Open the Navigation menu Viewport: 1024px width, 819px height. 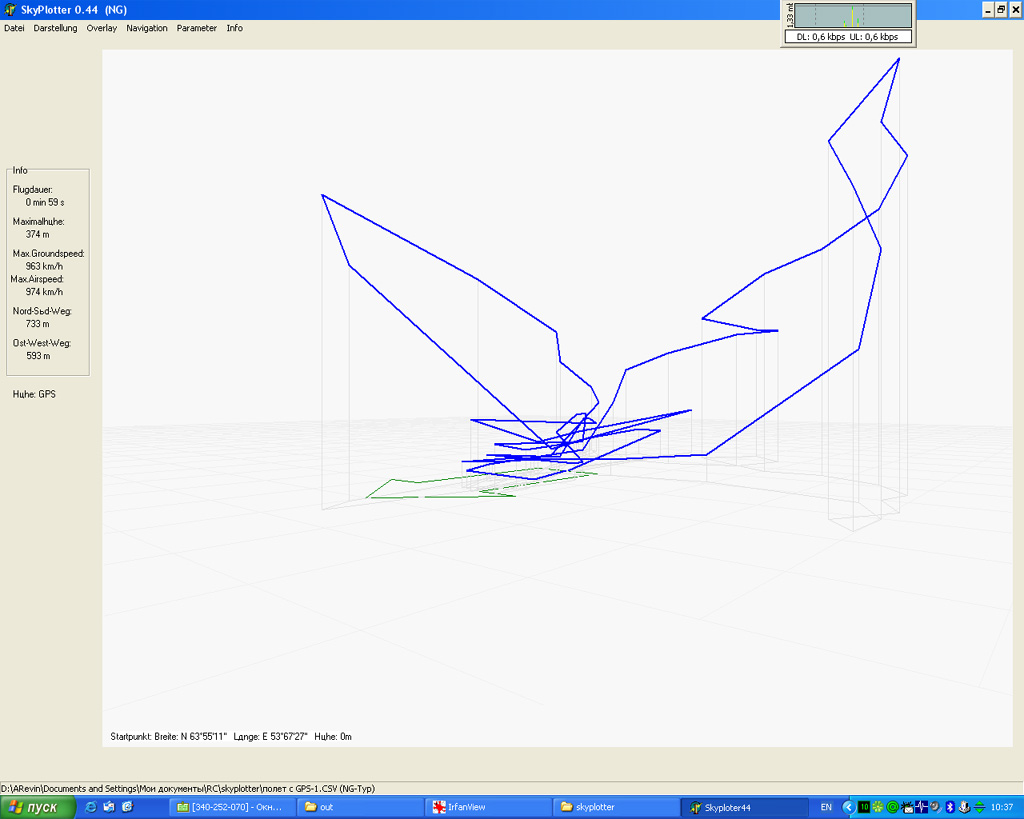pyautogui.click(x=147, y=28)
